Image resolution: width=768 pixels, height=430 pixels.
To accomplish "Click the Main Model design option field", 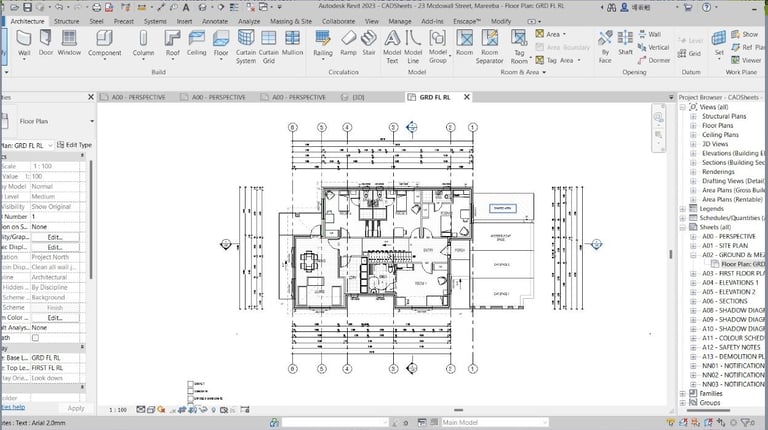I will (494, 422).
